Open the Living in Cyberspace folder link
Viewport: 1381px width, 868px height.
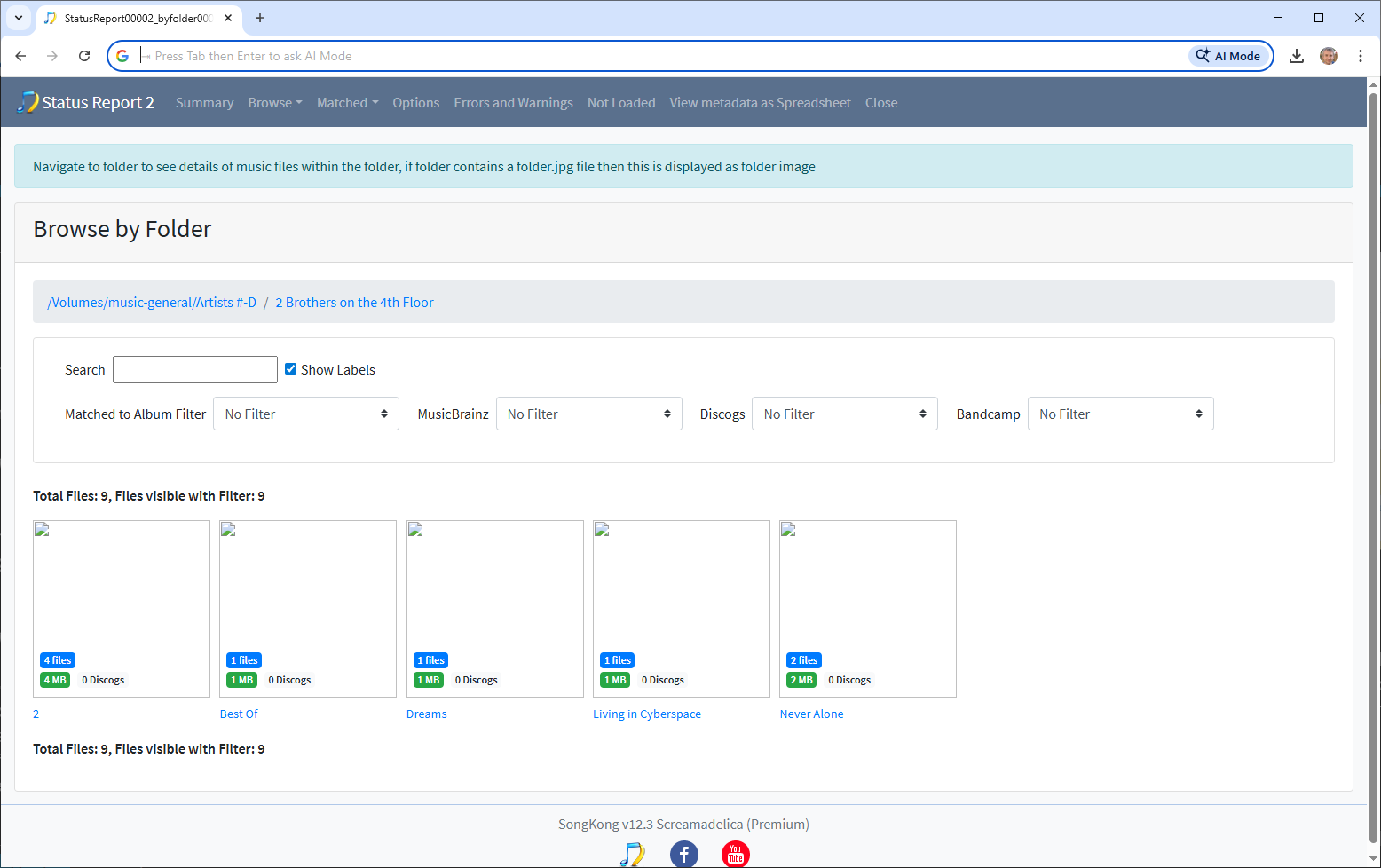click(646, 714)
